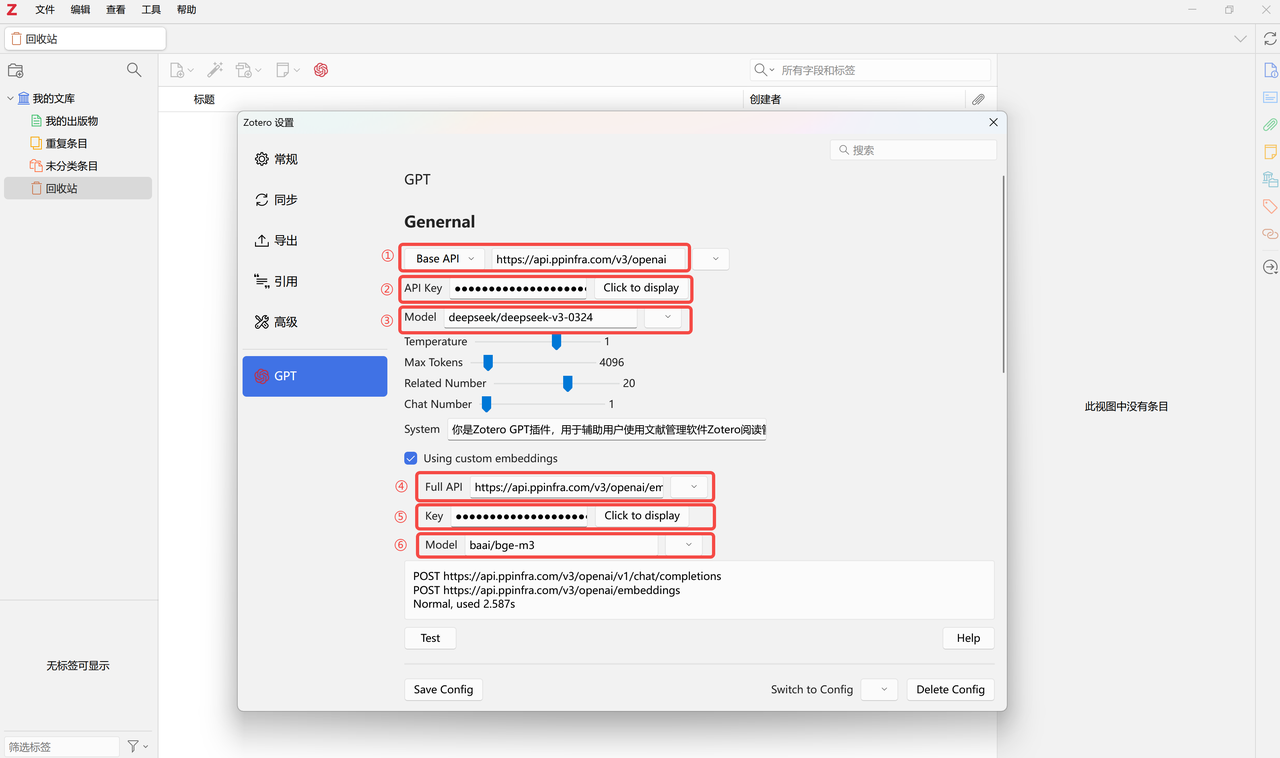1280x758 pixels.
Task: Click the Test button
Action: pyautogui.click(x=430, y=638)
